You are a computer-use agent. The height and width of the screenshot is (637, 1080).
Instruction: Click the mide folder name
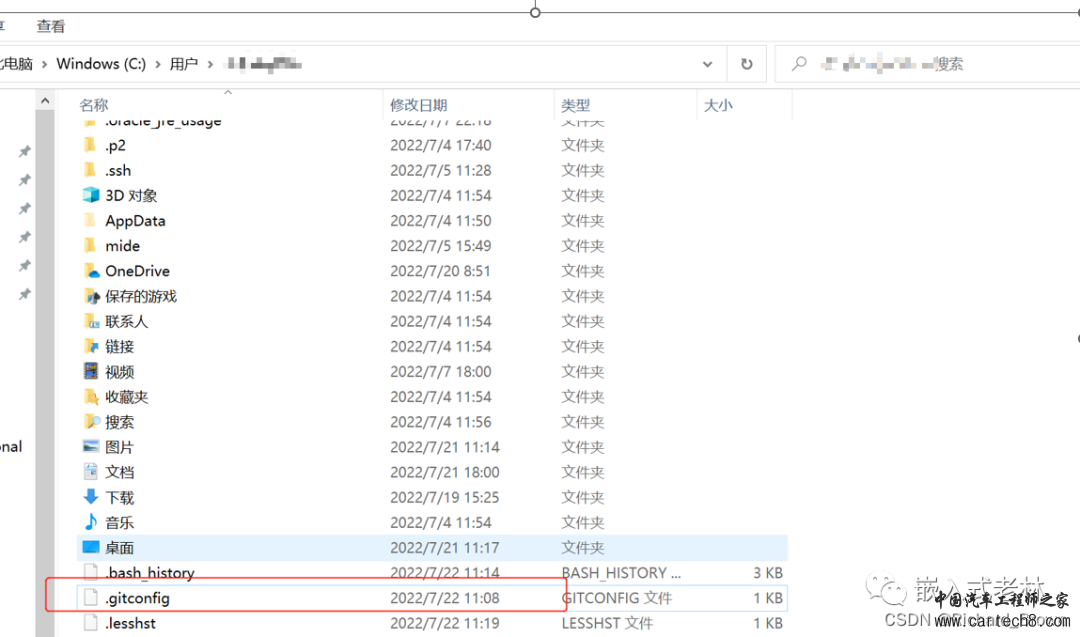[122, 246]
